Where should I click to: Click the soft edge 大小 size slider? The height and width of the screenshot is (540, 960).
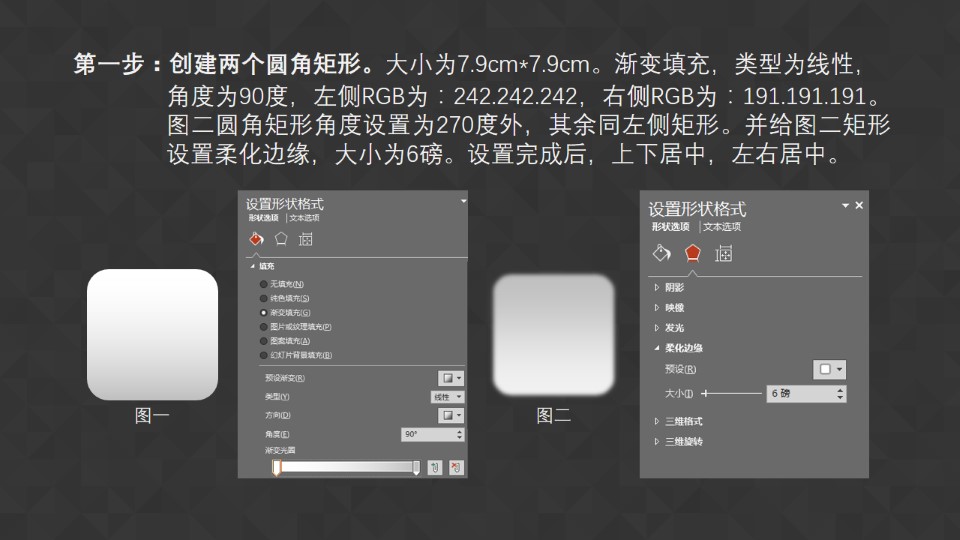click(734, 394)
